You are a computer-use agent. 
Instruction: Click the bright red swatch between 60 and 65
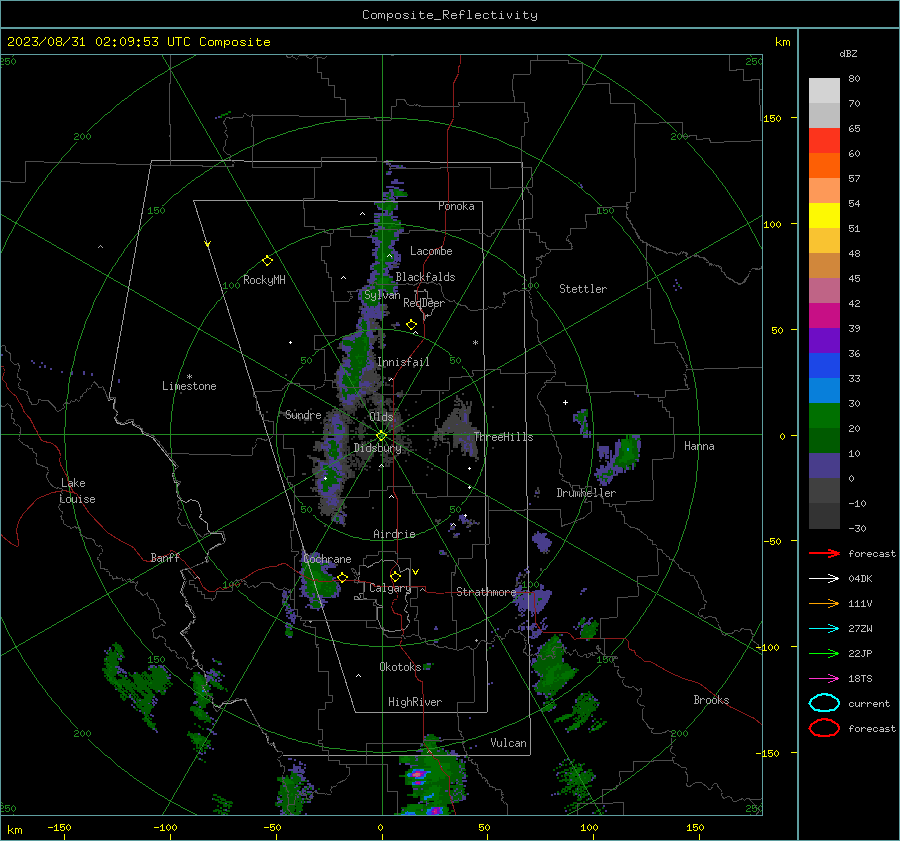click(x=824, y=141)
